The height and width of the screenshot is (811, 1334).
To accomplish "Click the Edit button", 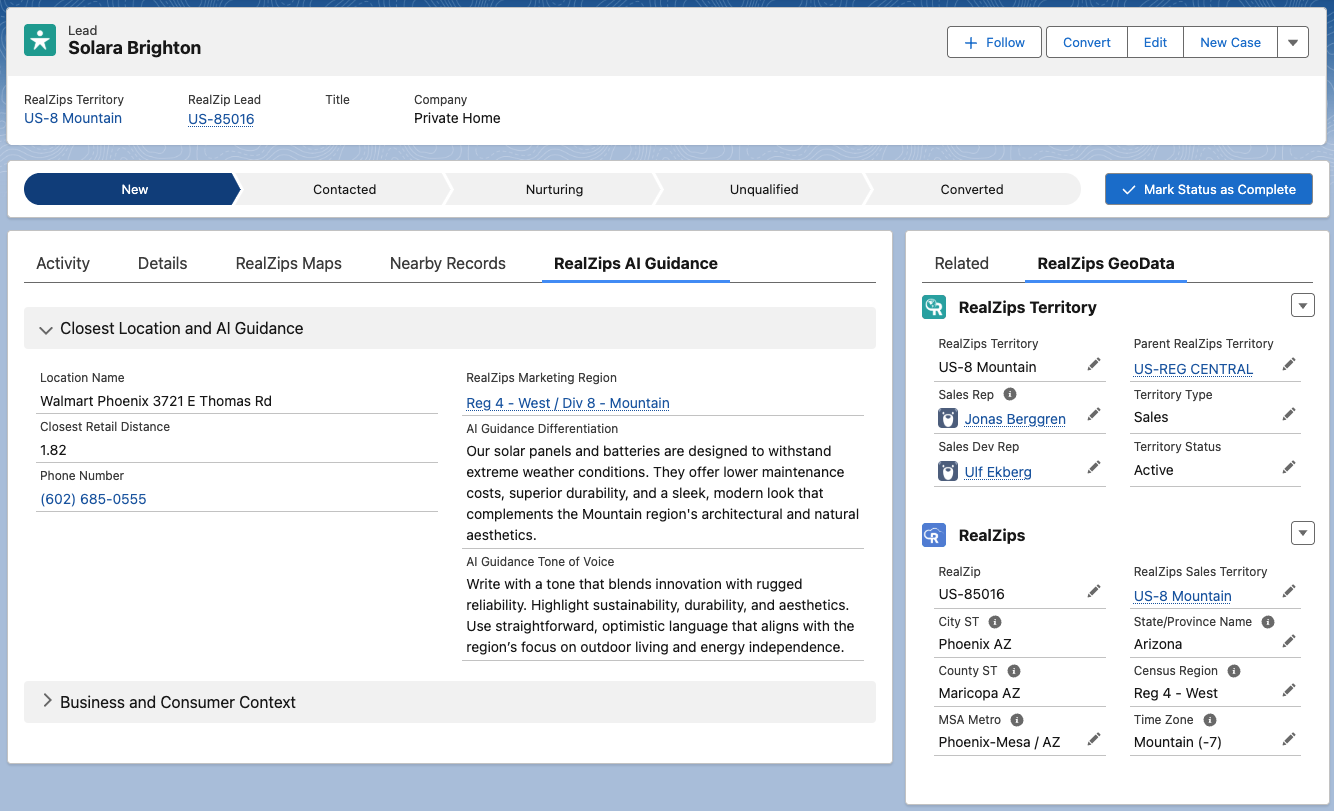I will [1156, 43].
